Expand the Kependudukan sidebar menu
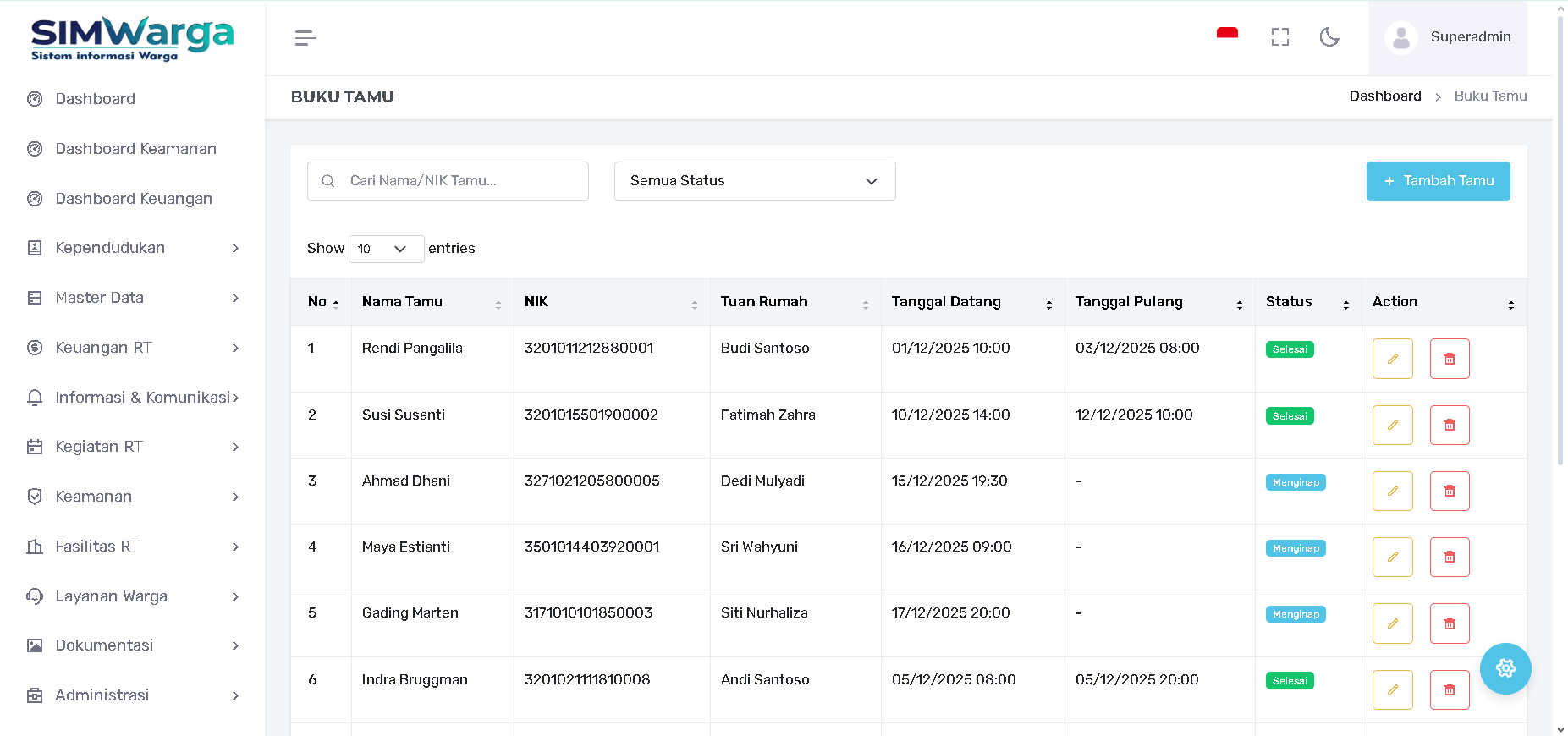This screenshot has width=1568, height=736. (x=133, y=248)
